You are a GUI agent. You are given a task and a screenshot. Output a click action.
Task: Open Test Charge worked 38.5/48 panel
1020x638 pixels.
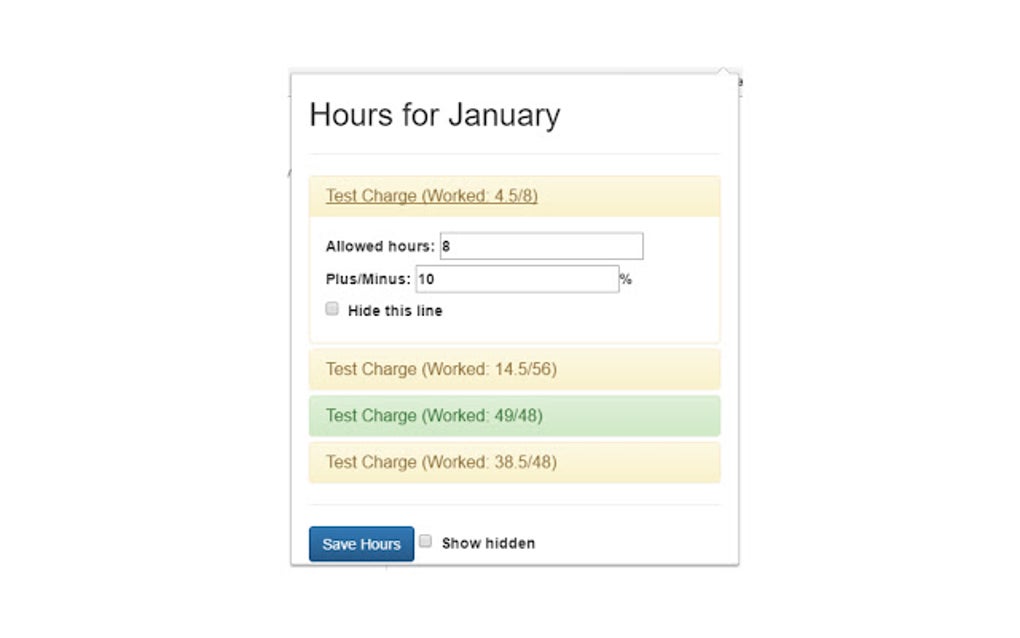(441, 462)
